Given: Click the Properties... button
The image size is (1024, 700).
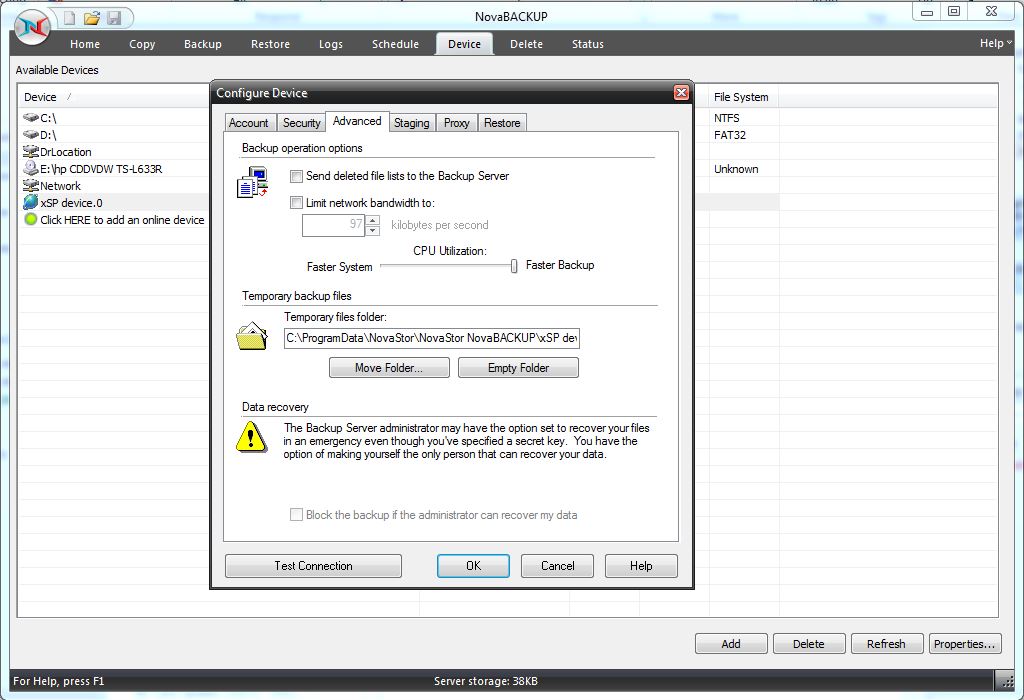Looking at the screenshot, I should point(964,644).
